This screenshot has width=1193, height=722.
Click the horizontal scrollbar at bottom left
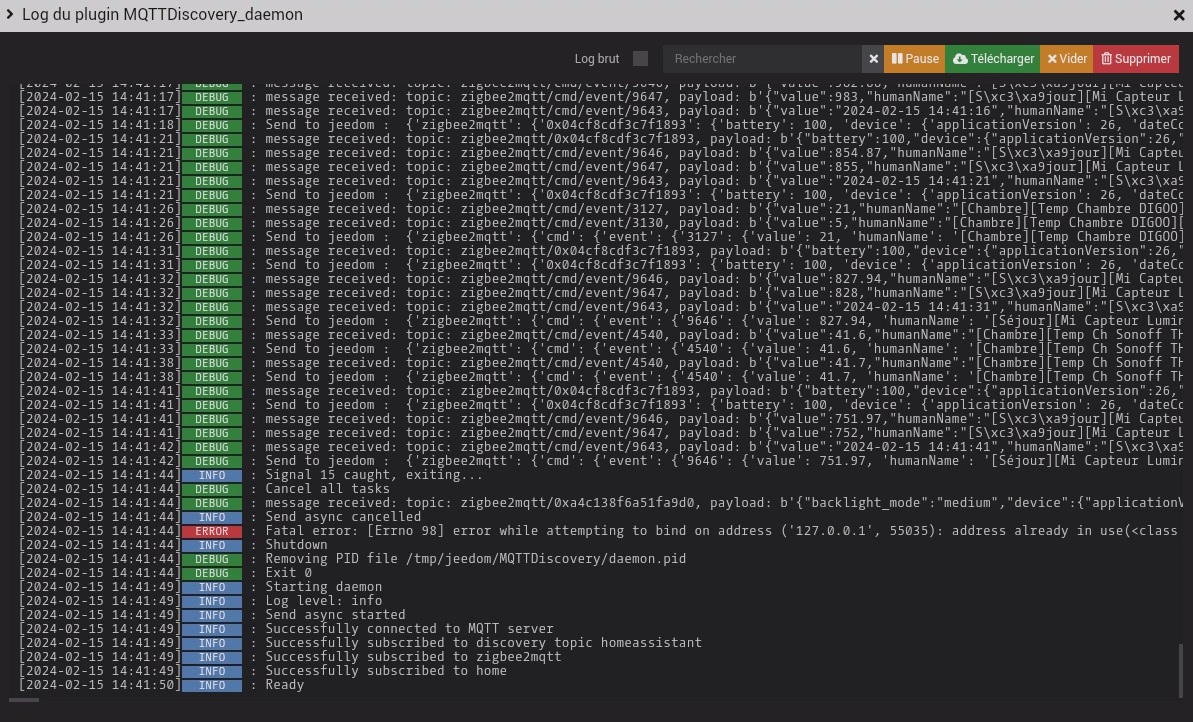(x=23, y=700)
